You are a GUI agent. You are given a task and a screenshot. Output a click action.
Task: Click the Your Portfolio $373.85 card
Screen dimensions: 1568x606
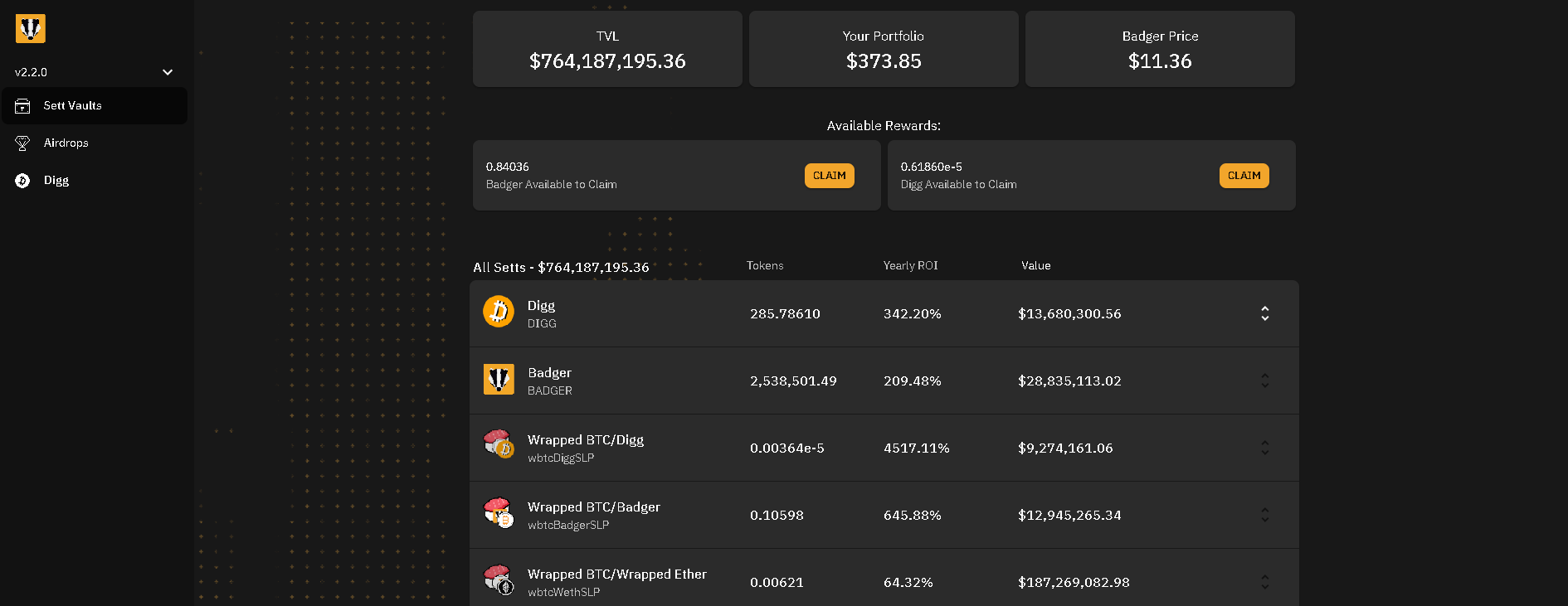pos(884,49)
